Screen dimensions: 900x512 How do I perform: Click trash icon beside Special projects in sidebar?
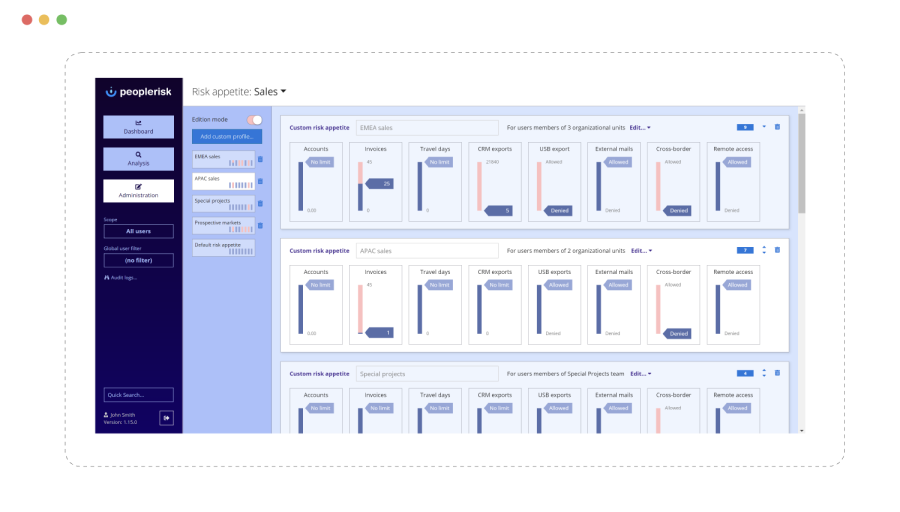click(x=260, y=203)
